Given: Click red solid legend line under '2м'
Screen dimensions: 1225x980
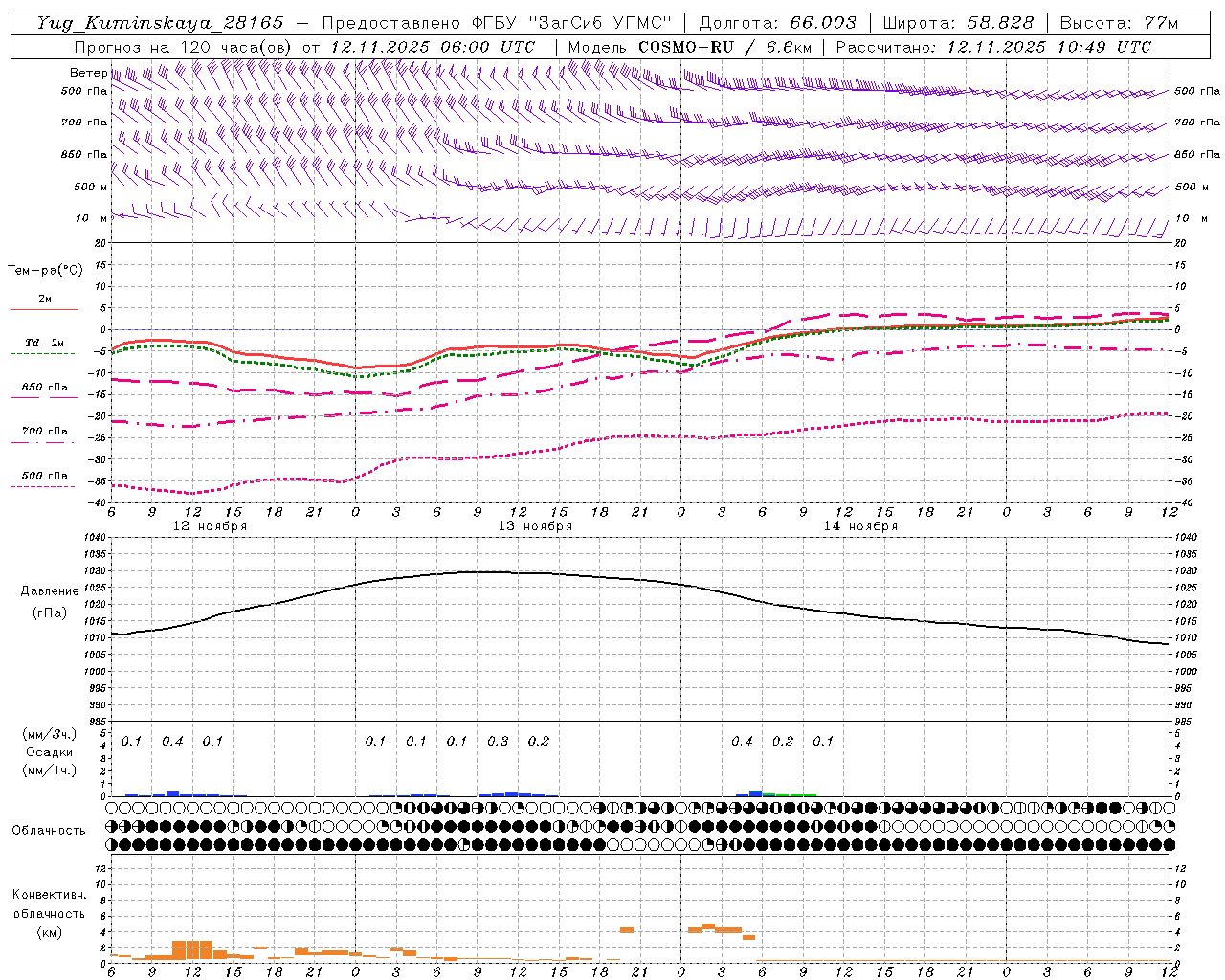Looking at the screenshot, I should pos(44,309).
